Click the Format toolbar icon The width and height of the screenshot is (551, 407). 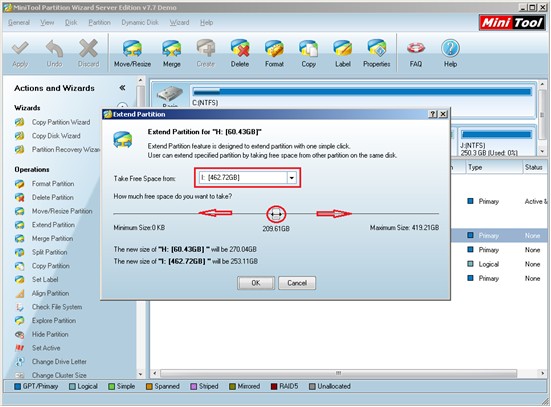click(x=274, y=54)
